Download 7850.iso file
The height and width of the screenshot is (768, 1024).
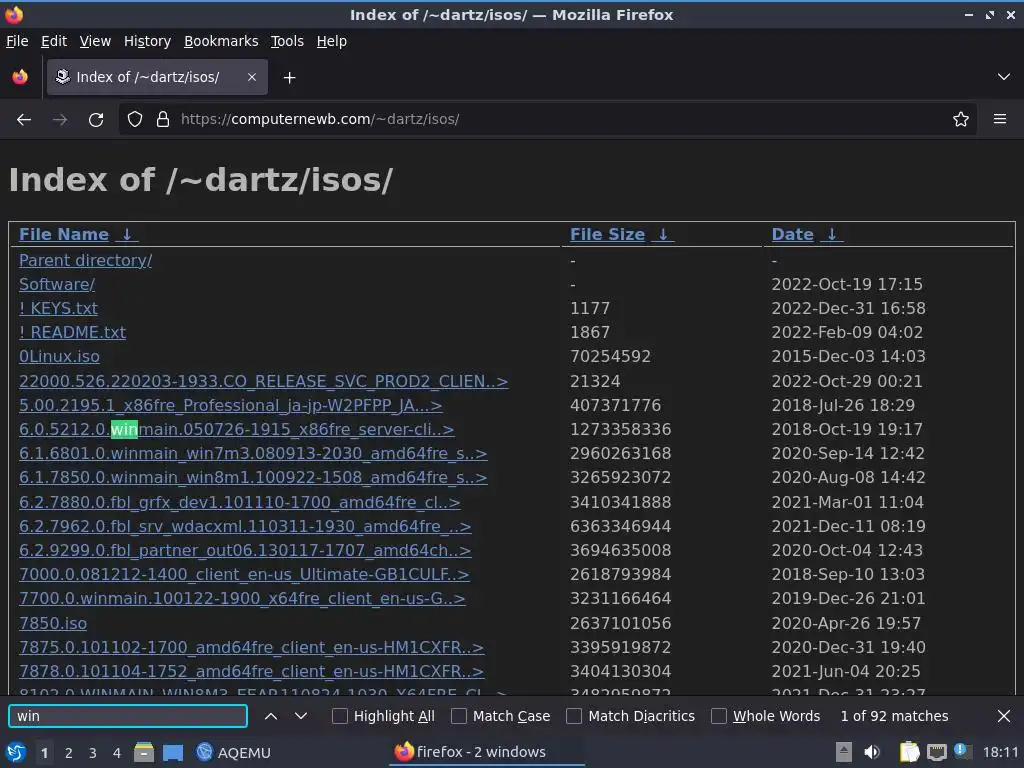[x=53, y=623]
